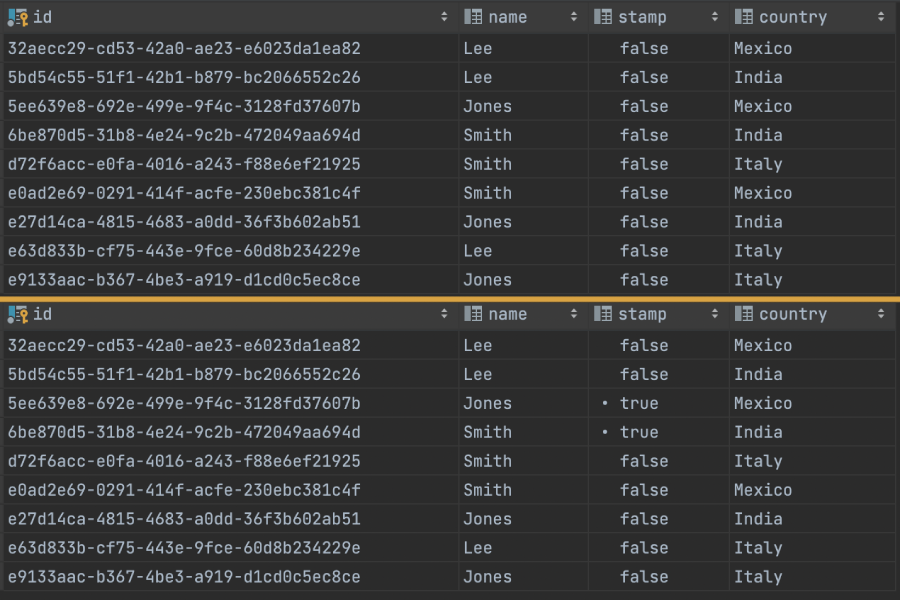Click the false stamp in lower table 32aecc29 row

coord(644,346)
